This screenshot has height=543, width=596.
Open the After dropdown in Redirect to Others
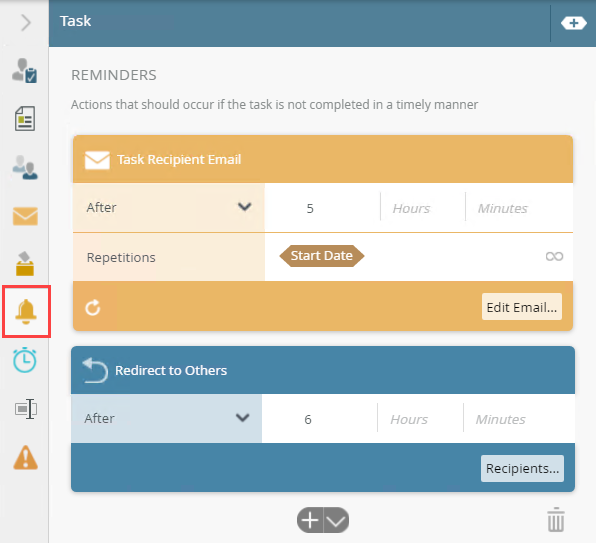pos(166,418)
